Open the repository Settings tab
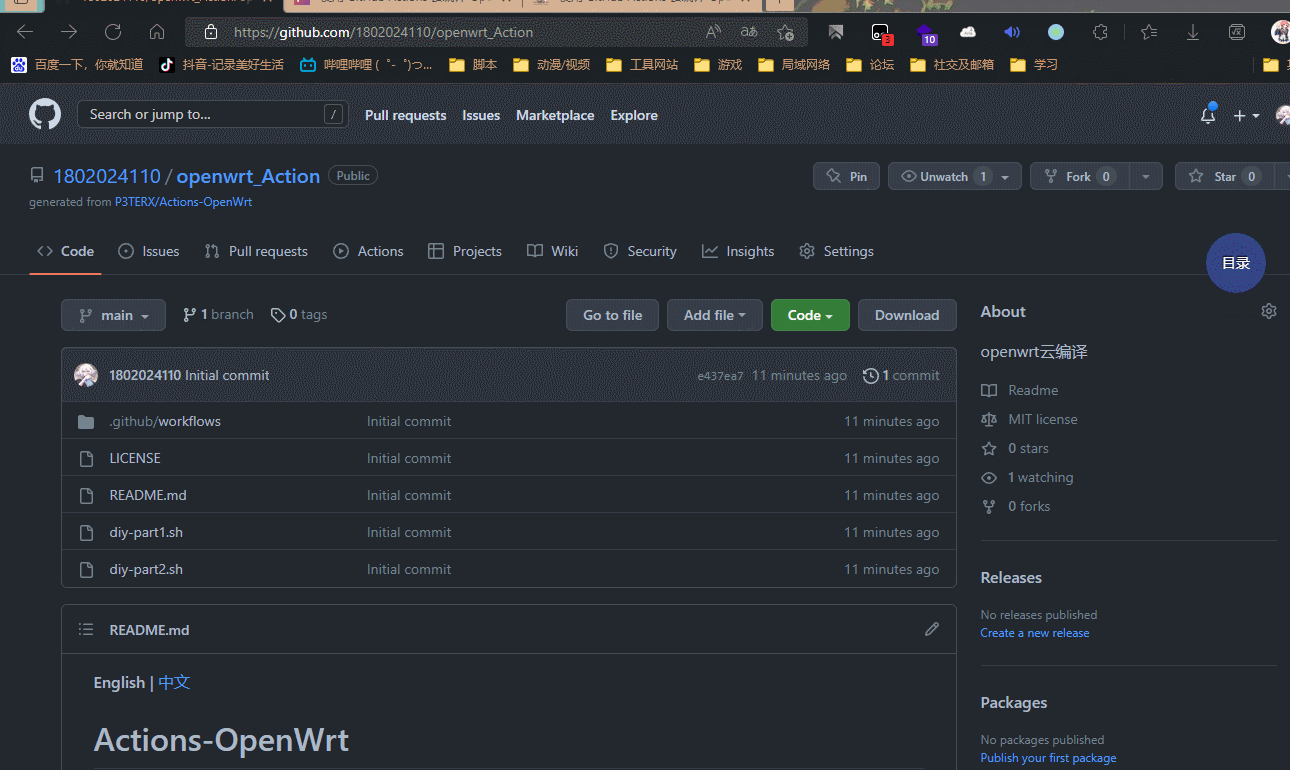 [836, 251]
